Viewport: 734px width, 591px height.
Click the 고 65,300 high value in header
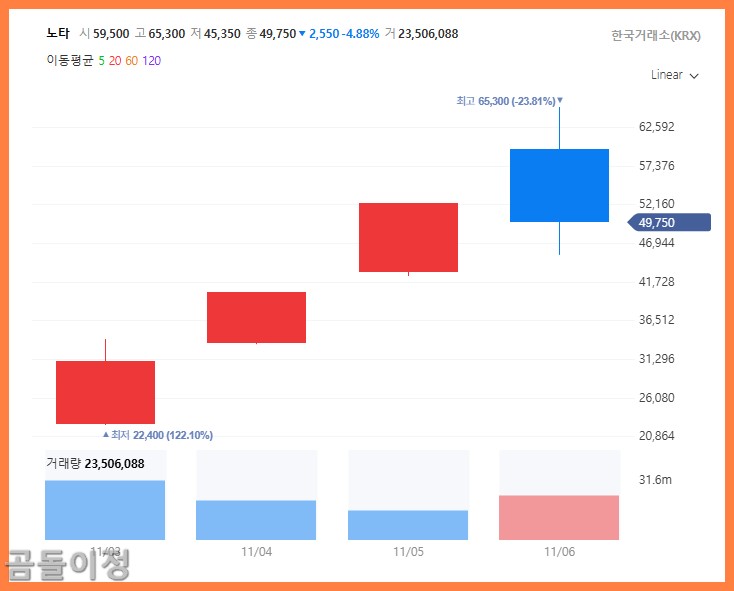tap(160, 34)
